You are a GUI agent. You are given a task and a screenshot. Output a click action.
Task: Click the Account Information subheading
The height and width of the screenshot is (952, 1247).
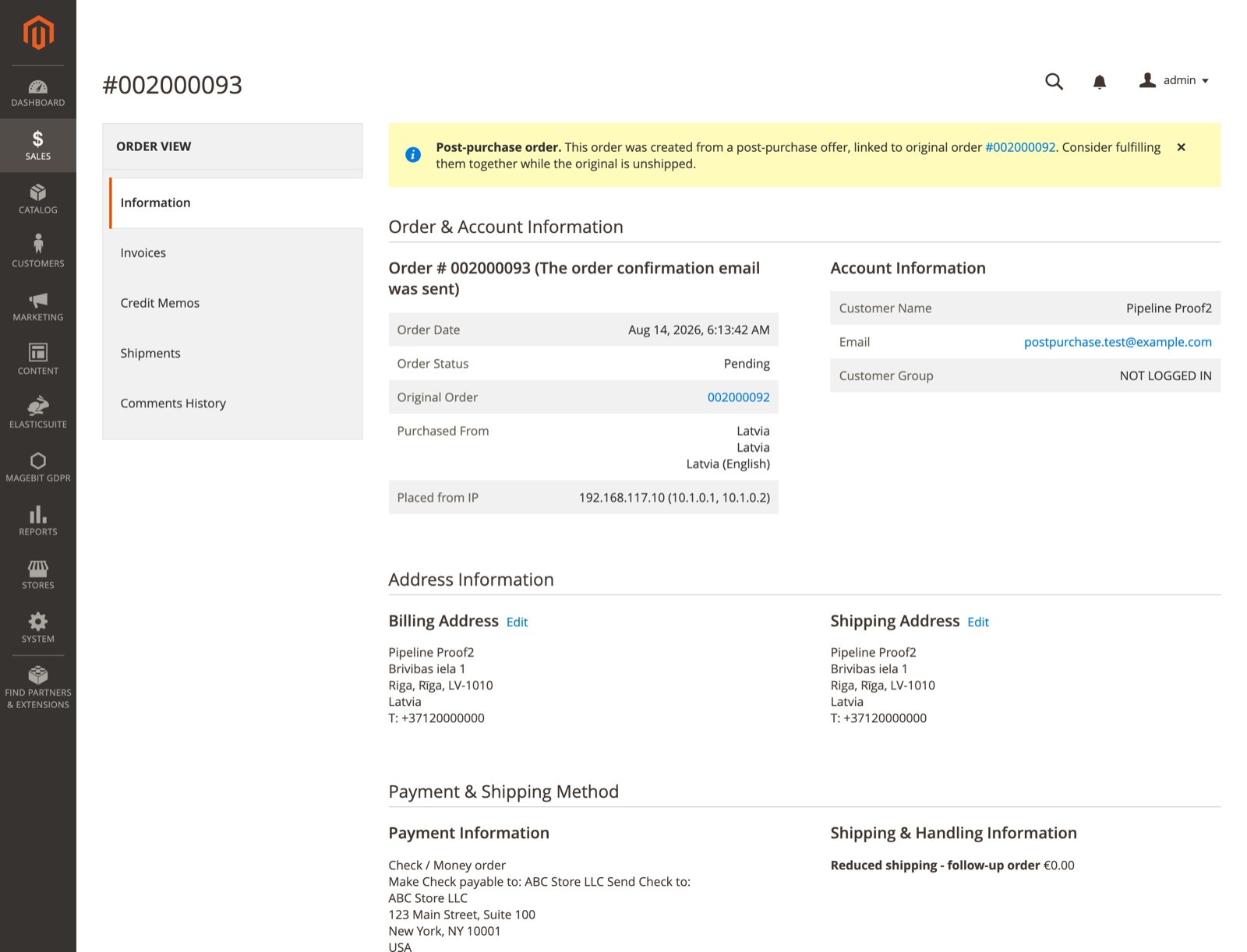[908, 268]
